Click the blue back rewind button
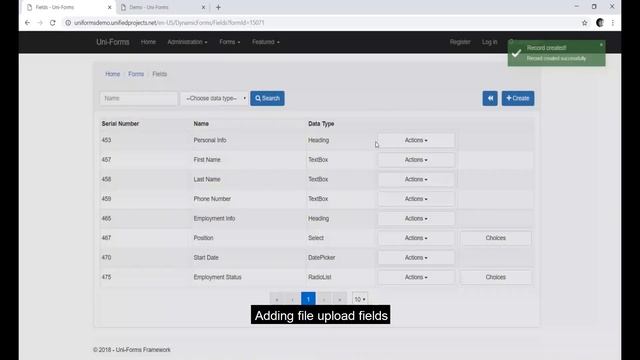 coord(490,98)
